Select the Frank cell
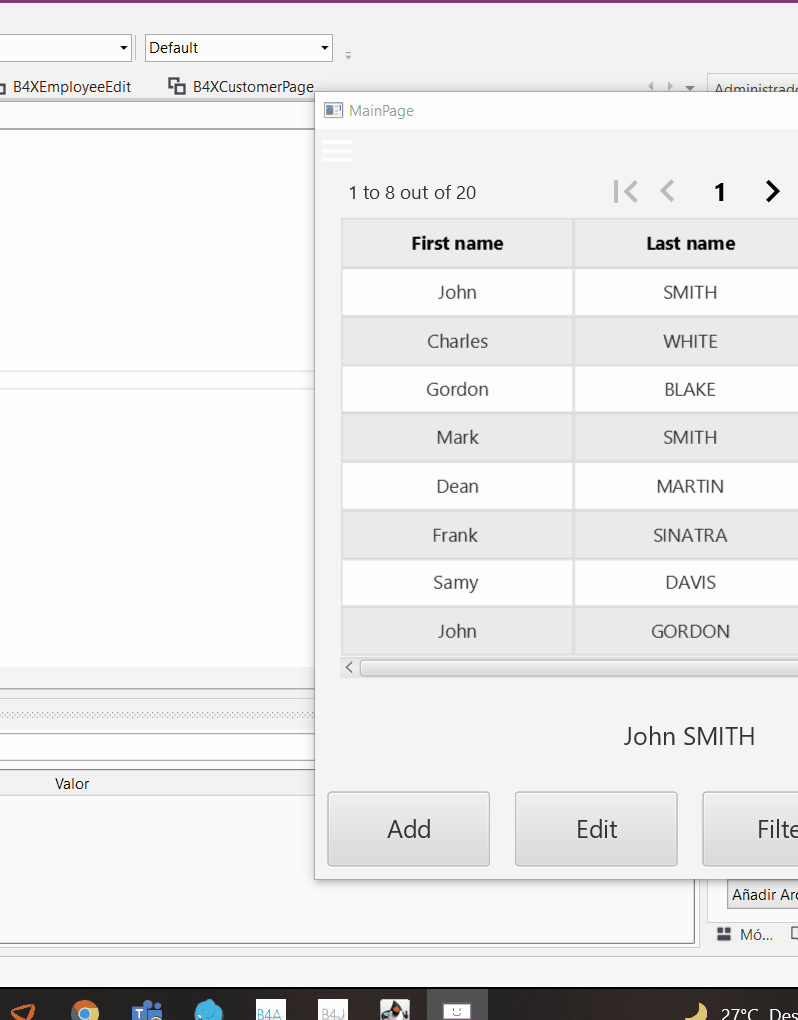This screenshot has height=1020, width=798. [457, 535]
